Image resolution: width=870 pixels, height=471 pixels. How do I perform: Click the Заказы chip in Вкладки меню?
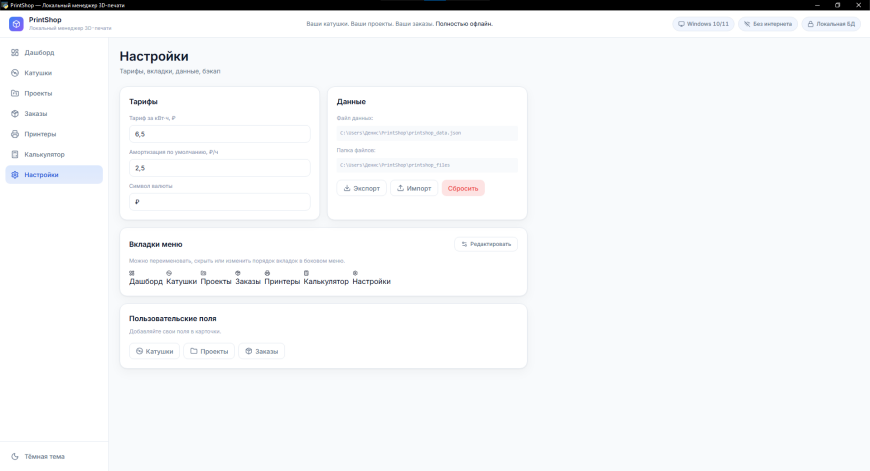click(247, 278)
